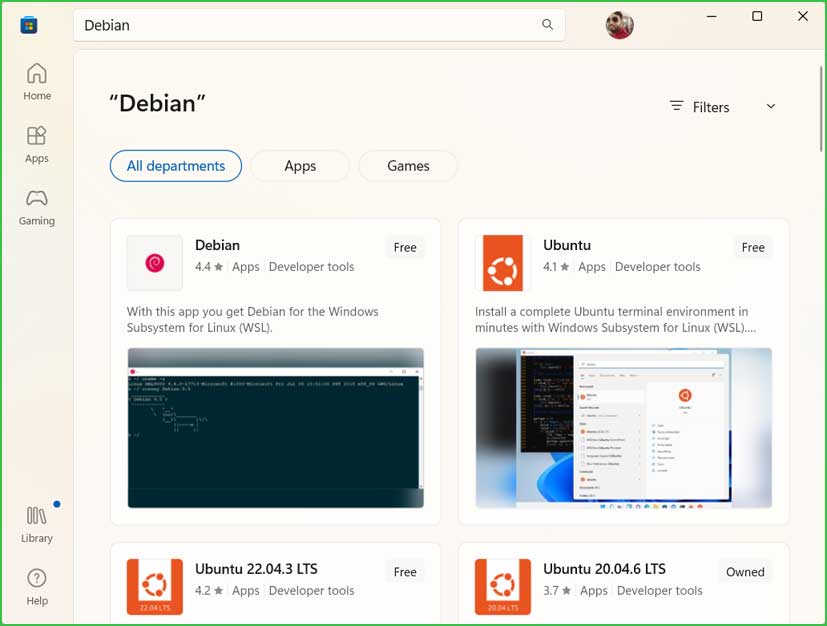
Task: Click the 3.7 rating on Ubuntu 20.04.6
Action: coord(557,591)
